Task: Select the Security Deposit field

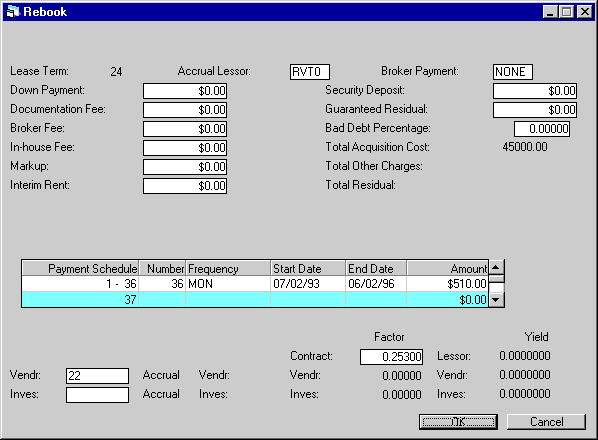Action: pos(535,91)
